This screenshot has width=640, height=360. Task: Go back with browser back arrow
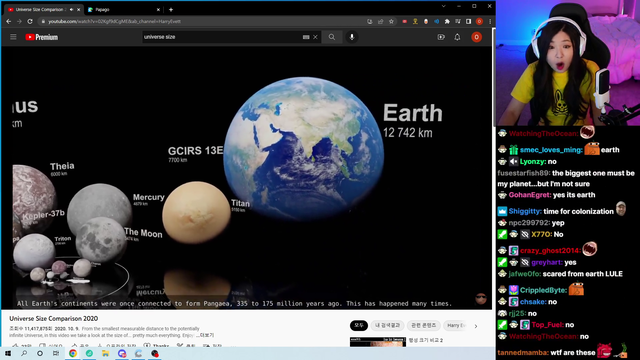[x=9, y=21]
